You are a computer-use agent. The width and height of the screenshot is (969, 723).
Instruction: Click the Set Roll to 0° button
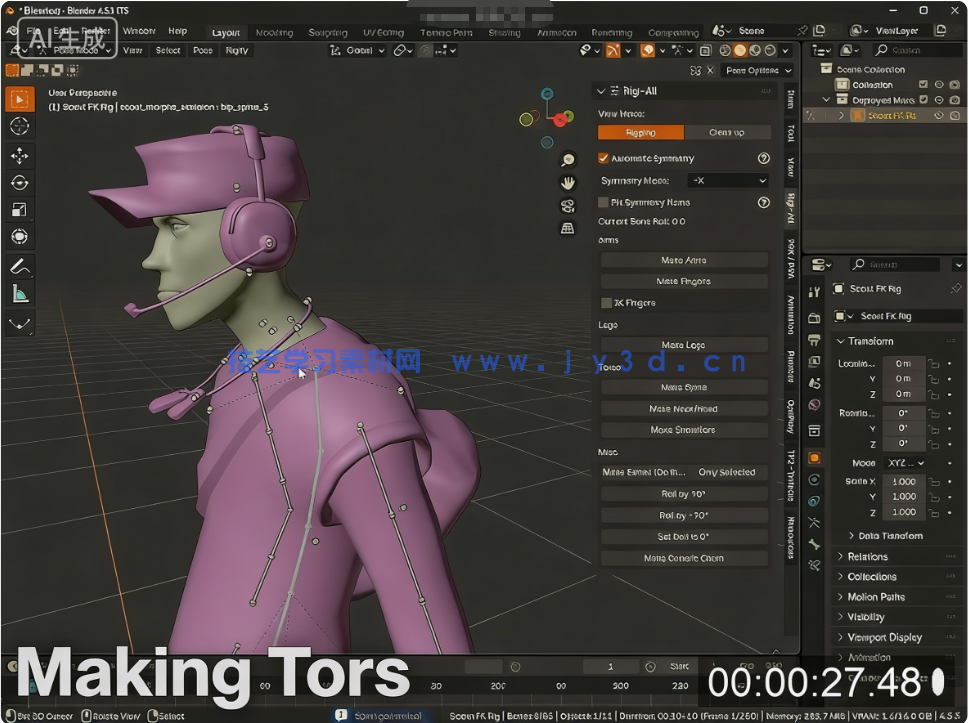click(684, 534)
